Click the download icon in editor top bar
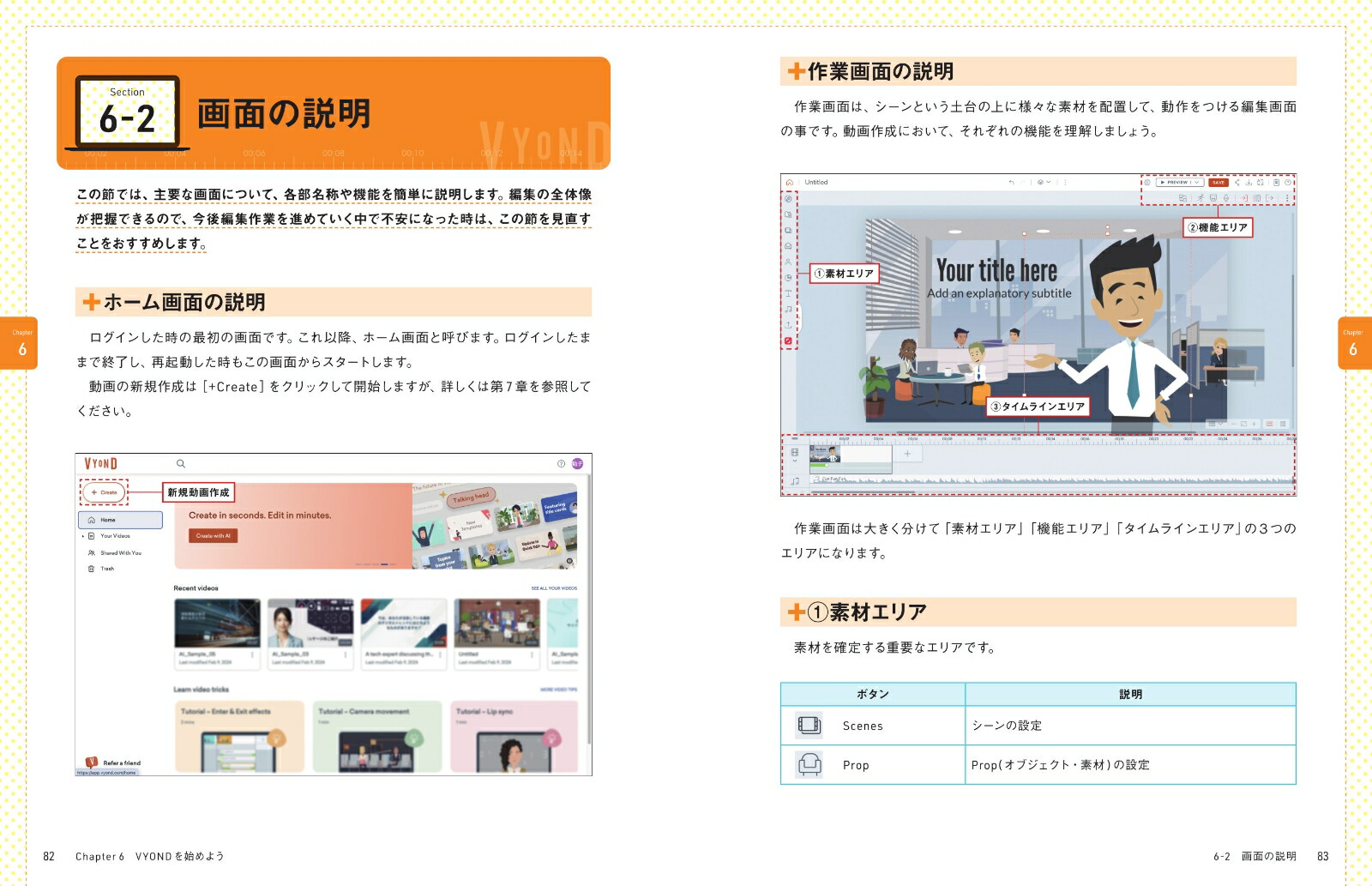This screenshot has width=1372, height=886. [1249, 182]
